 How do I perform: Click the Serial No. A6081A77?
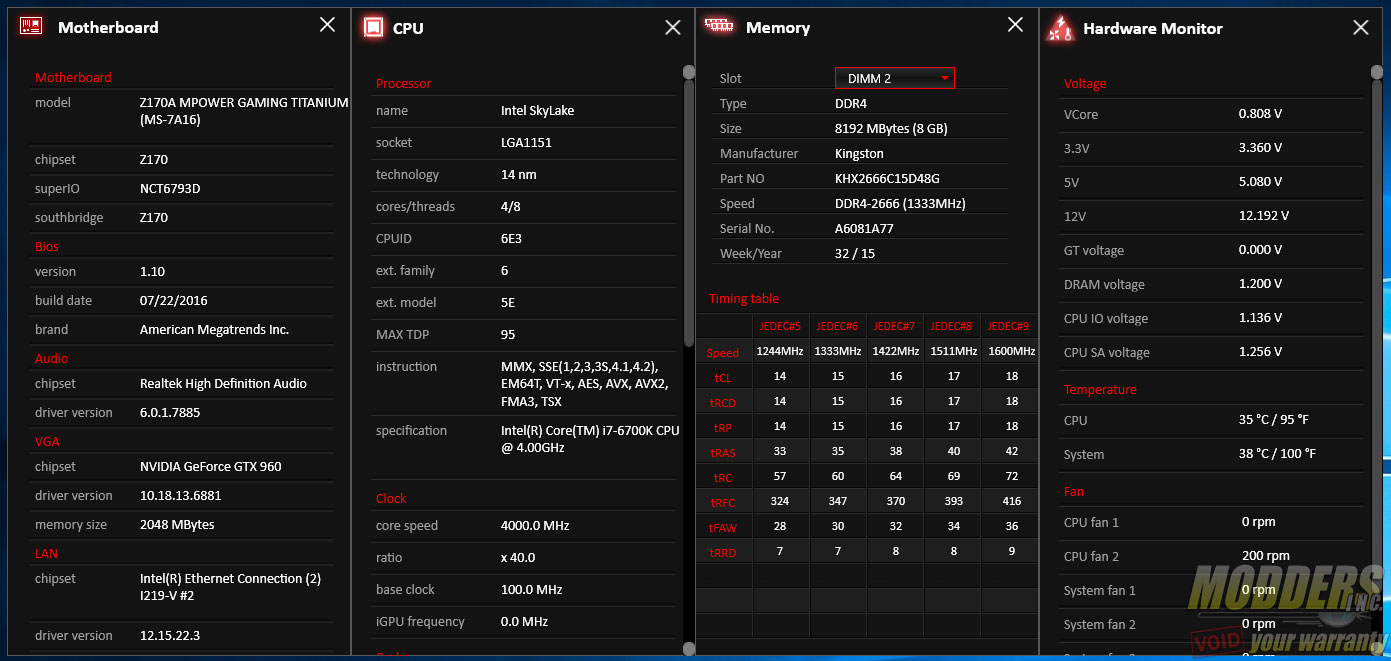[x=864, y=228]
